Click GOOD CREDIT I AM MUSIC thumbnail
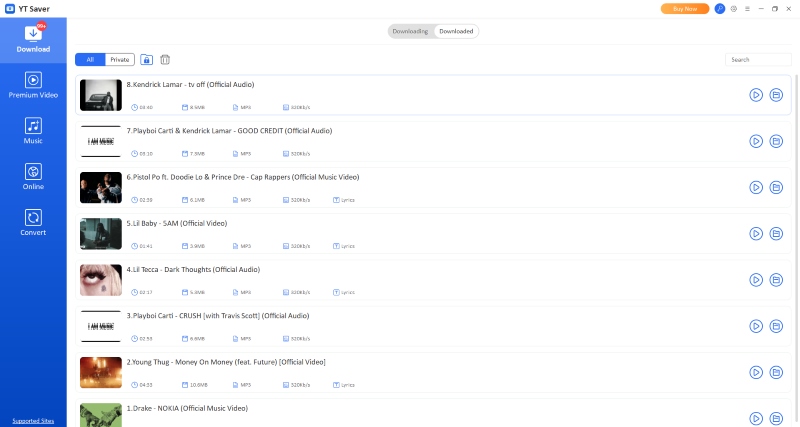Image resolution: width=800 pixels, height=427 pixels. pyautogui.click(x=101, y=141)
